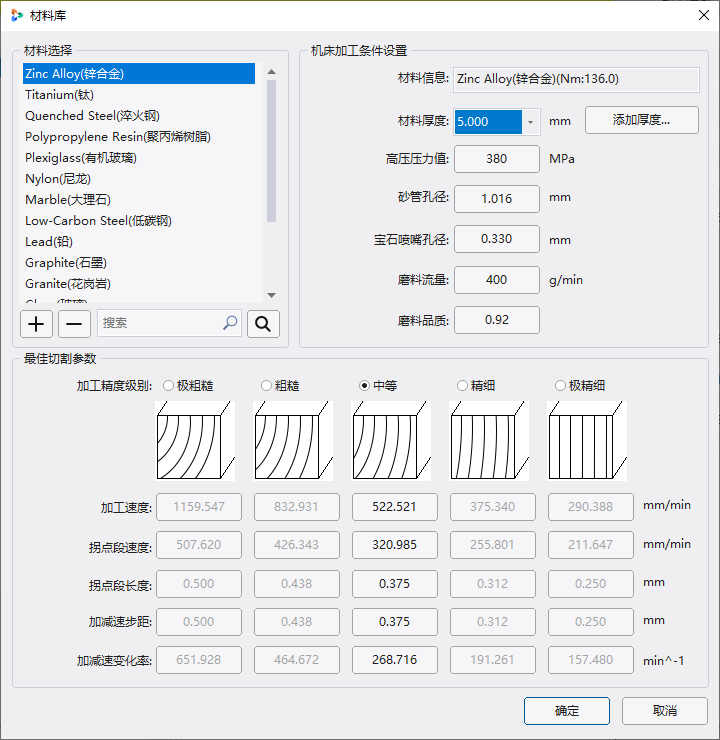Choose the 极精细 precision radio button
Image resolution: width=720 pixels, height=740 pixels.
tap(560, 385)
